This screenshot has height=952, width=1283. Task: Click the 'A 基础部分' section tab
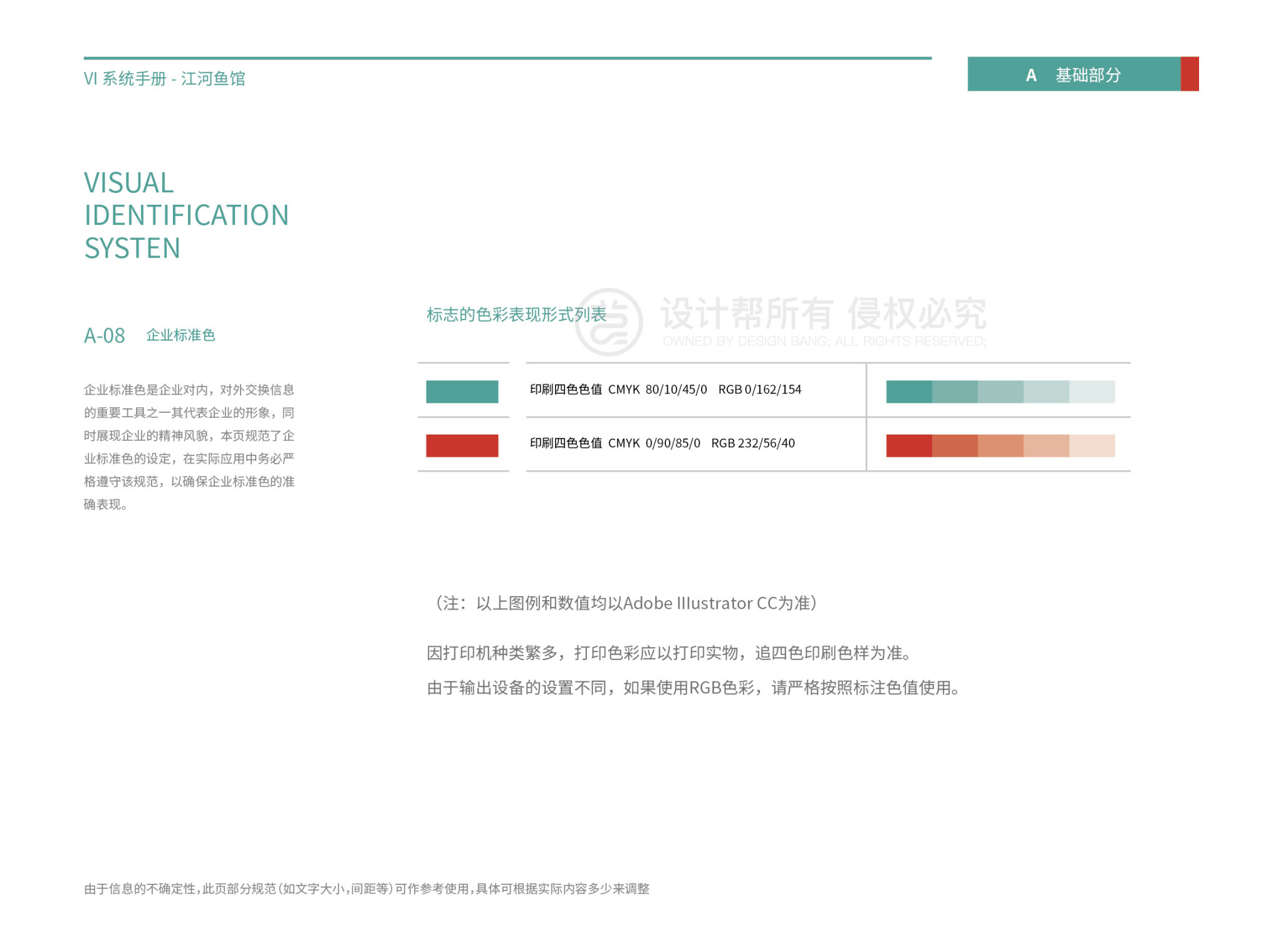[x=1074, y=74]
